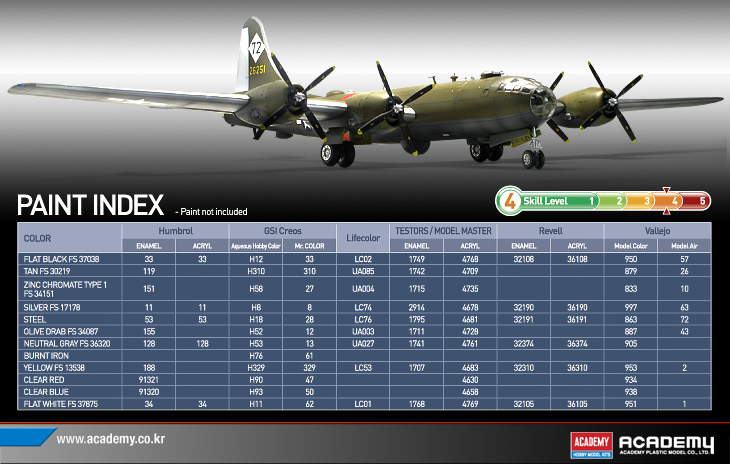Screen dimensions: 730x464
Task: Select the BURNT IRON row label
Action: pyautogui.click(x=46, y=356)
